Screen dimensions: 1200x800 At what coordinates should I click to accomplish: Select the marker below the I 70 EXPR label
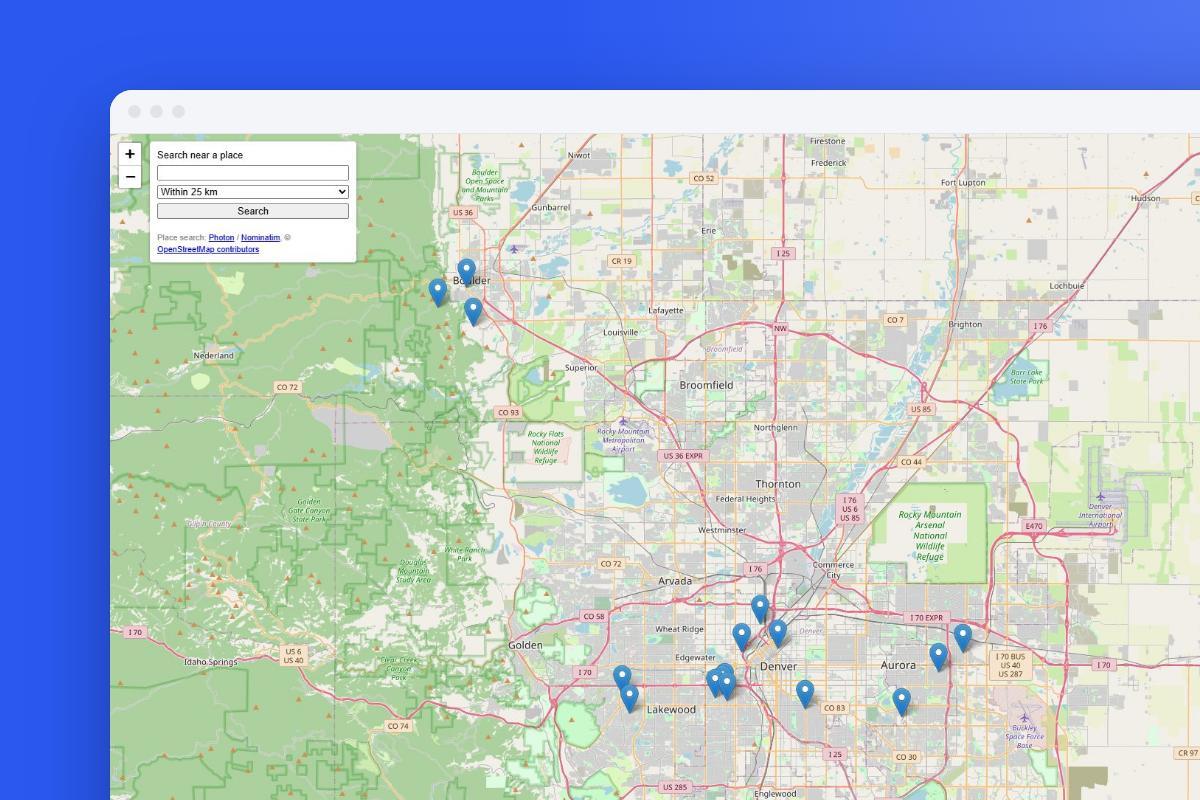coord(963,638)
